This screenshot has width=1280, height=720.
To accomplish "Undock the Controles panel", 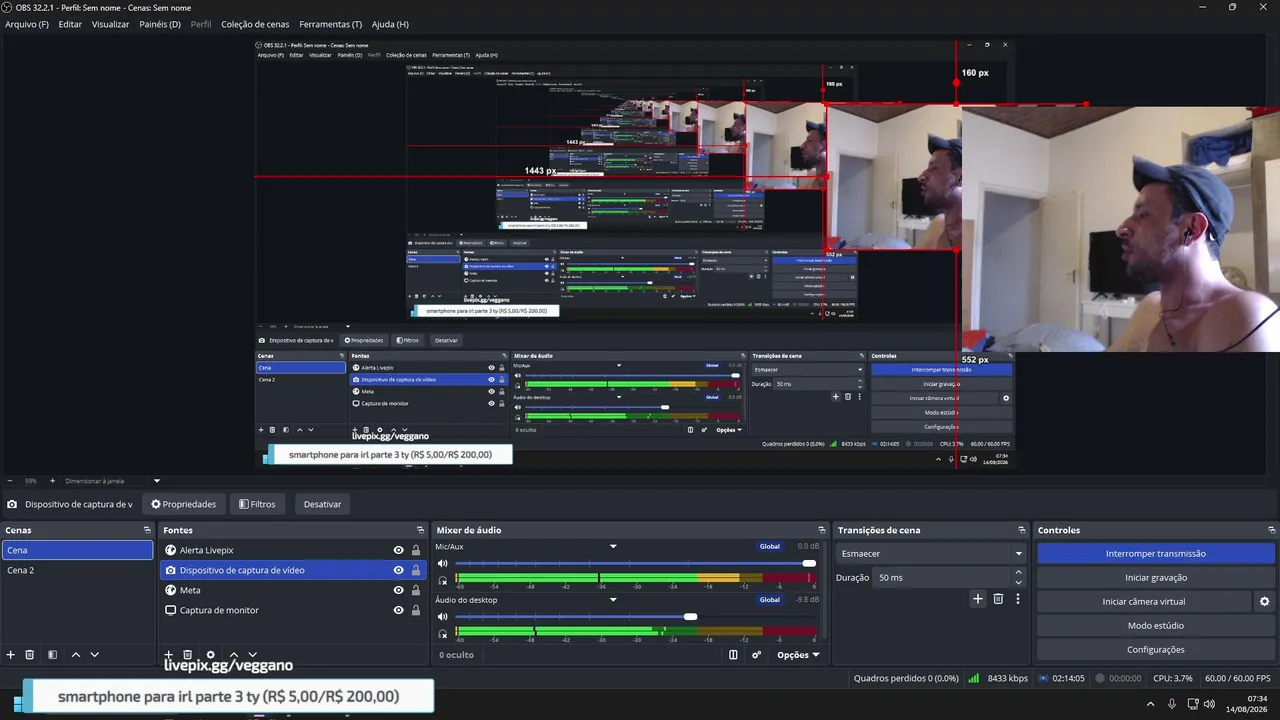I will [1272, 530].
